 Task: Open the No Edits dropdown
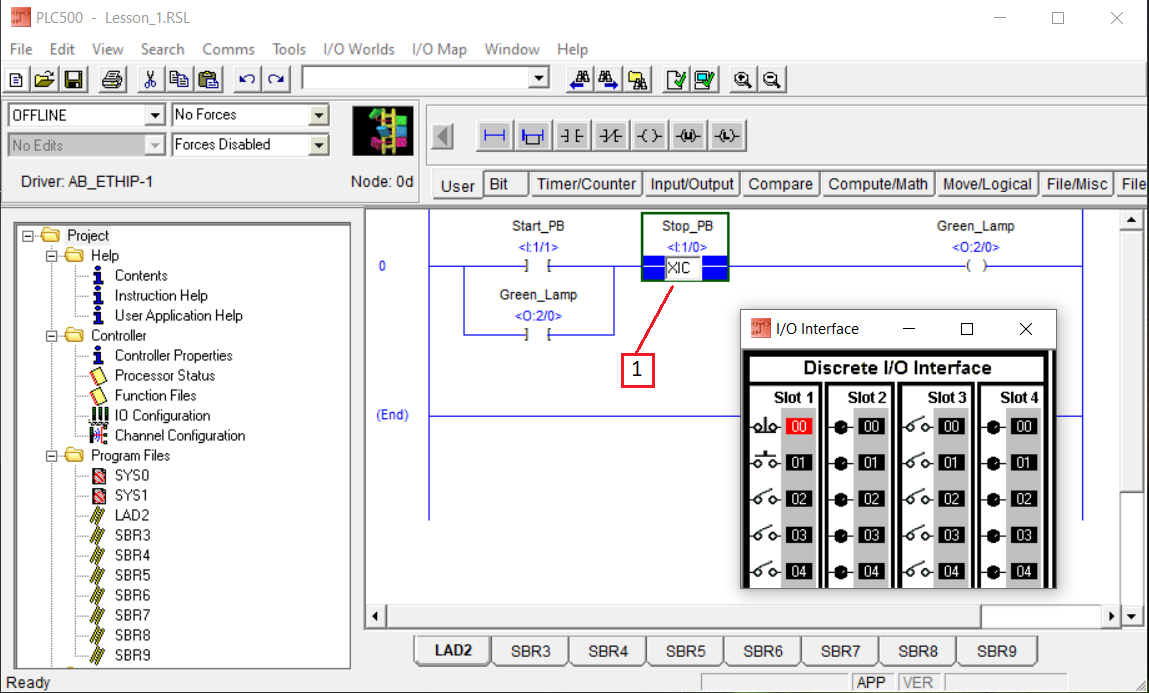point(155,146)
